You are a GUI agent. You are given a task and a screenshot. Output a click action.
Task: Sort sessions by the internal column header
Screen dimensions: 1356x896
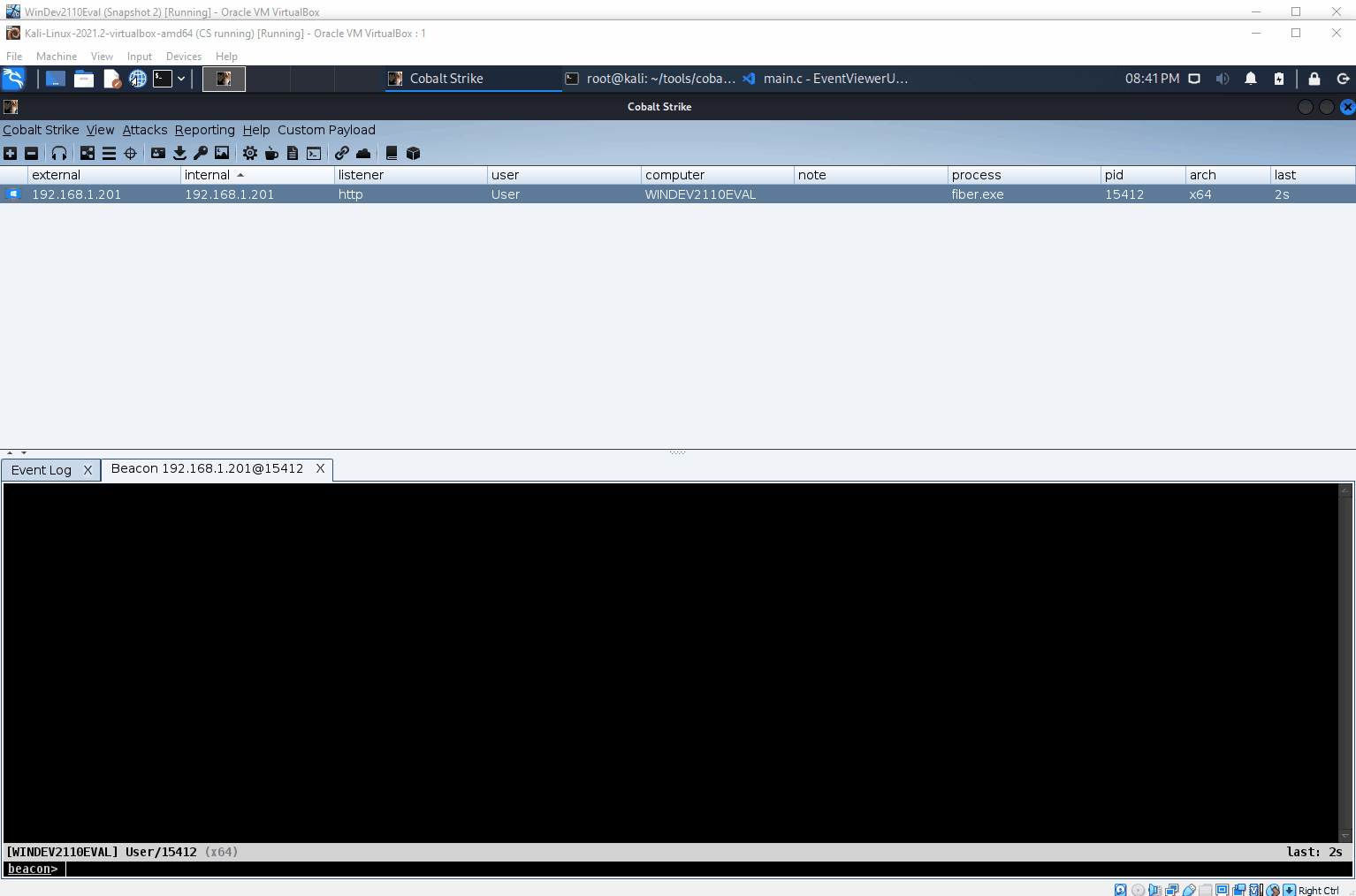(x=257, y=175)
